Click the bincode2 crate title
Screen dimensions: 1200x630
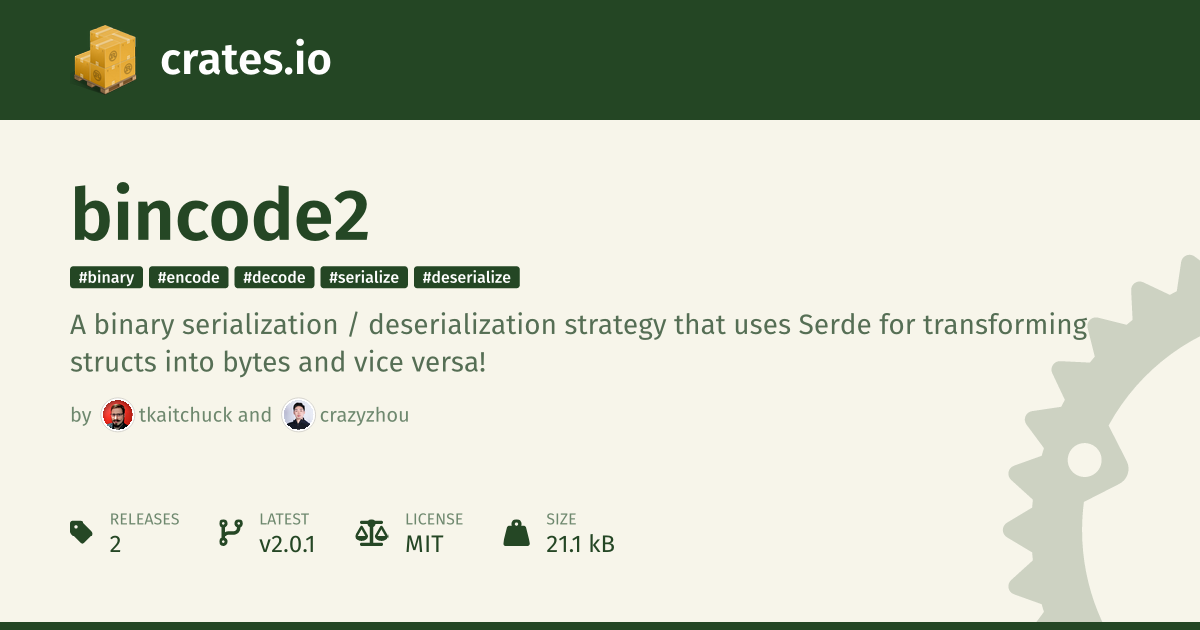[220, 215]
